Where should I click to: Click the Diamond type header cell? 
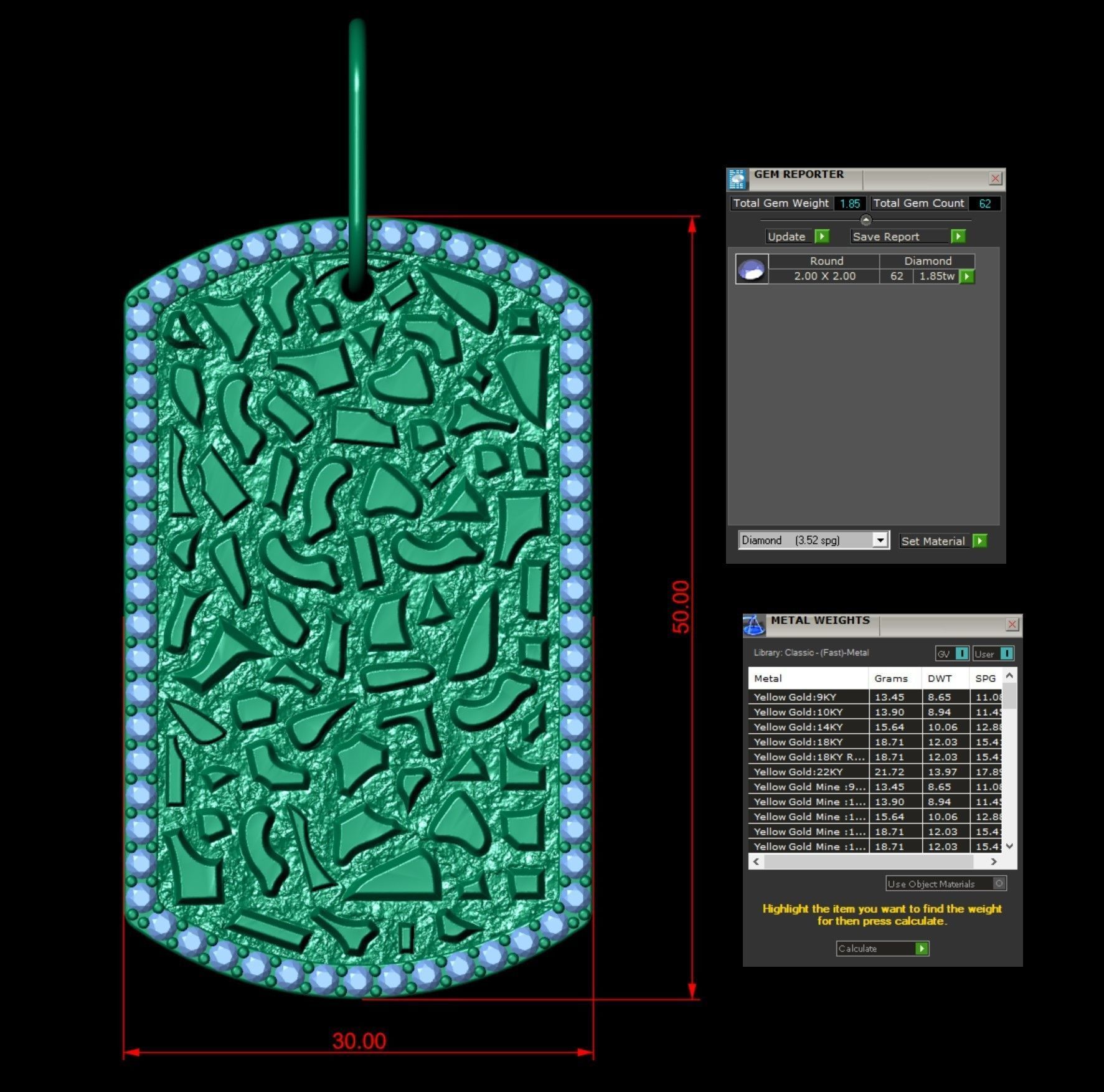click(928, 261)
